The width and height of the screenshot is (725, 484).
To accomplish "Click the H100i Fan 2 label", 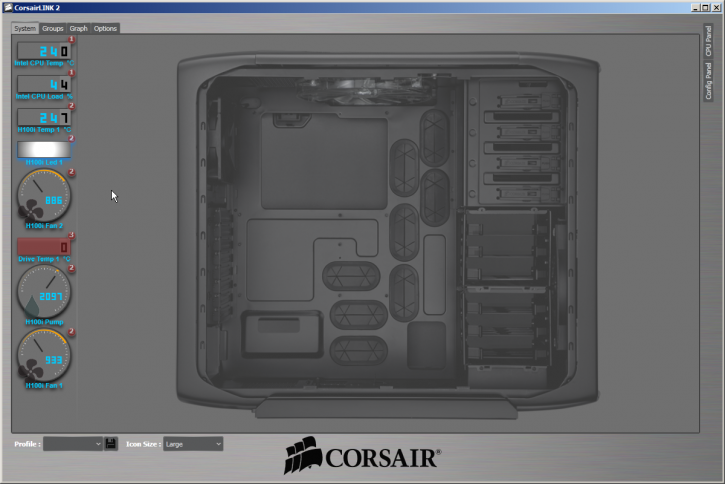I will point(44,226).
